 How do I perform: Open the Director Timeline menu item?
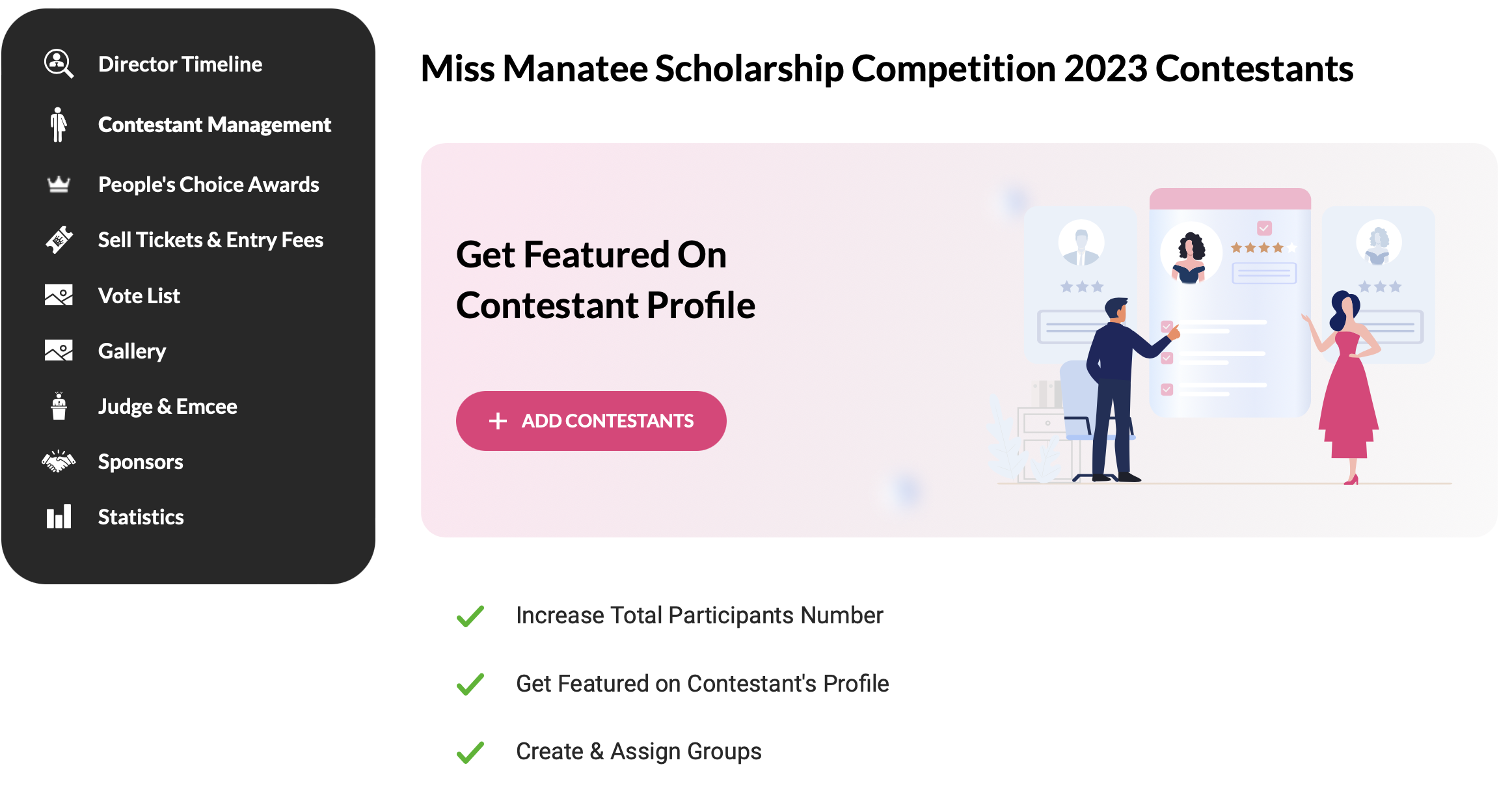pyautogui.click(x=180, y=64)
